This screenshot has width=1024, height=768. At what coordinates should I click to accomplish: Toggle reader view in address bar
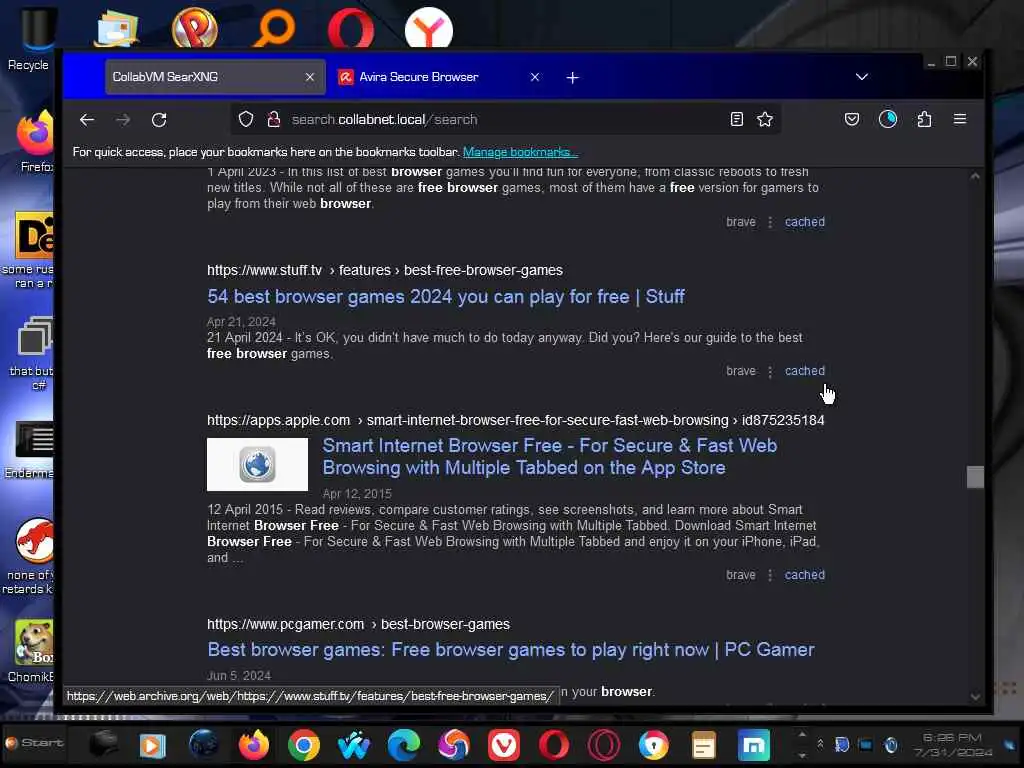tap(737, 120)
